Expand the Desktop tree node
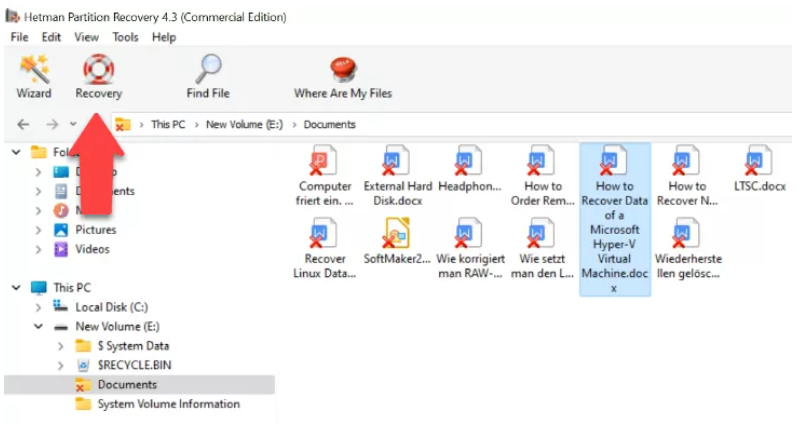807x442 pixels. 38,172
